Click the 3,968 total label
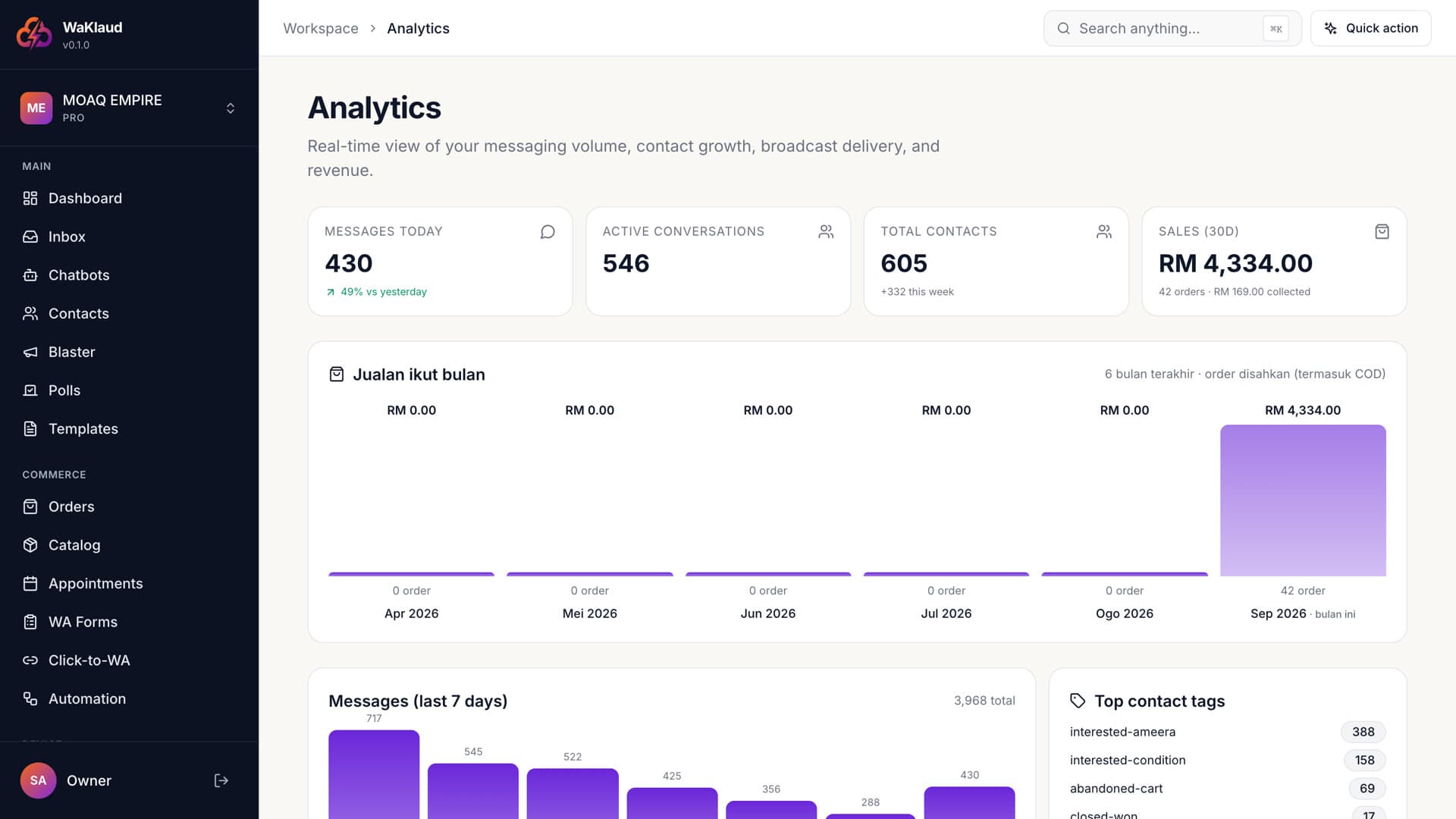Image resolution: width=1456 pixels, height=819 pixels. [x=984, y=701]
